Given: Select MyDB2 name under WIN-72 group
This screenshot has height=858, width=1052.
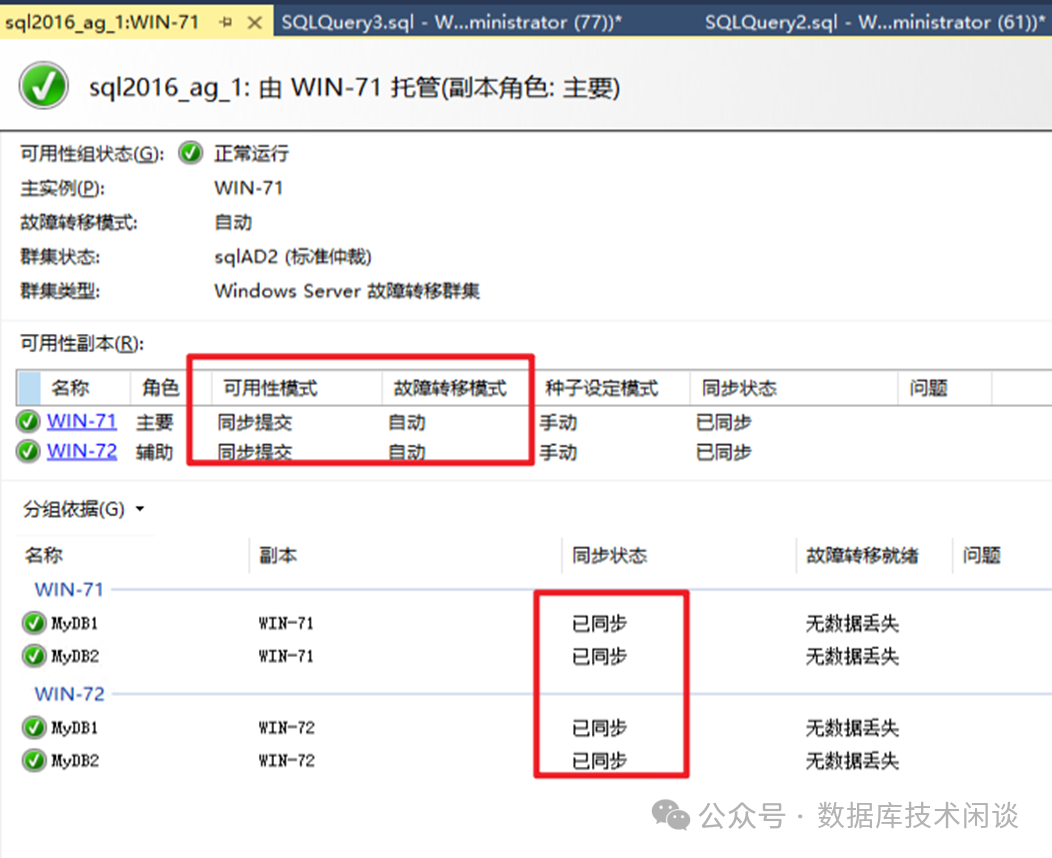Looking at the screenshot, I should (75, 760).
